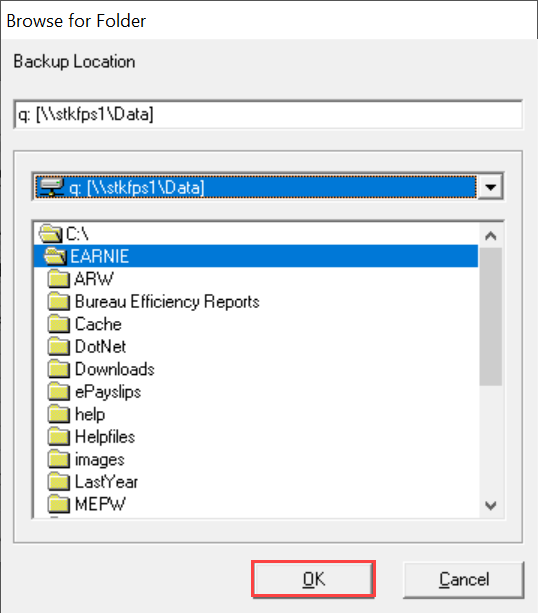538x613 pixels.
Task: Click the folder icon next to Downloads
Action: pos(59,369)
